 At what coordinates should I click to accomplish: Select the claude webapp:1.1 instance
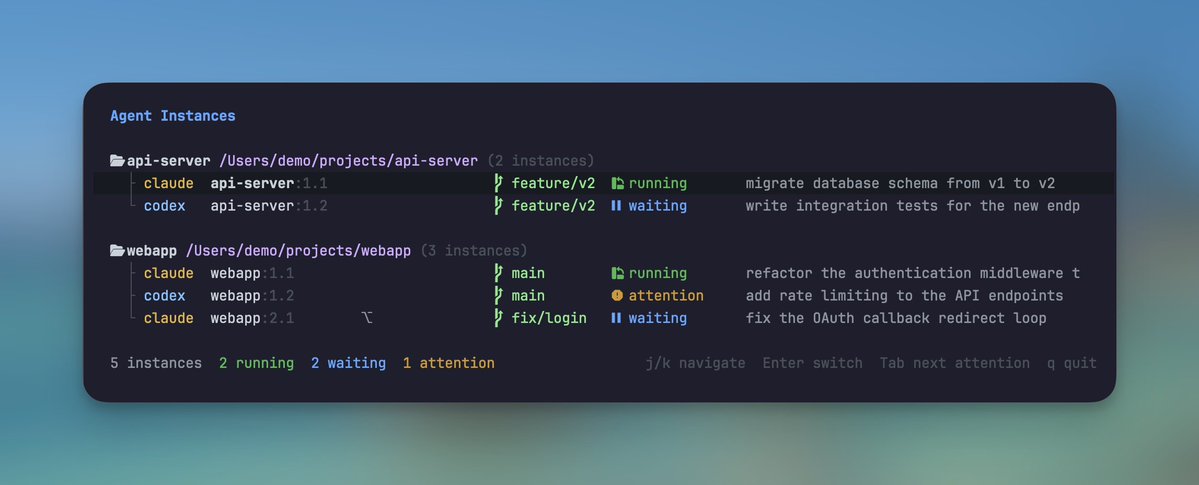603,273
